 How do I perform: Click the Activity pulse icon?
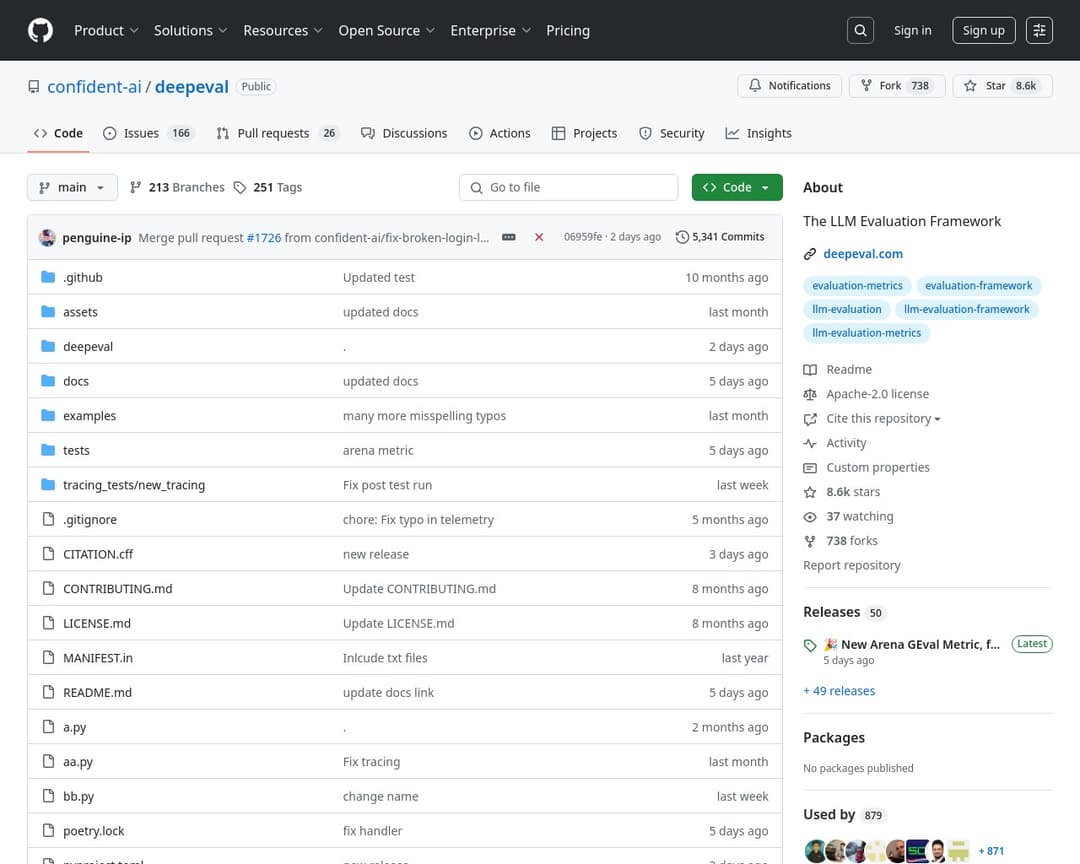pyautogui.click(x=810, y=443)
